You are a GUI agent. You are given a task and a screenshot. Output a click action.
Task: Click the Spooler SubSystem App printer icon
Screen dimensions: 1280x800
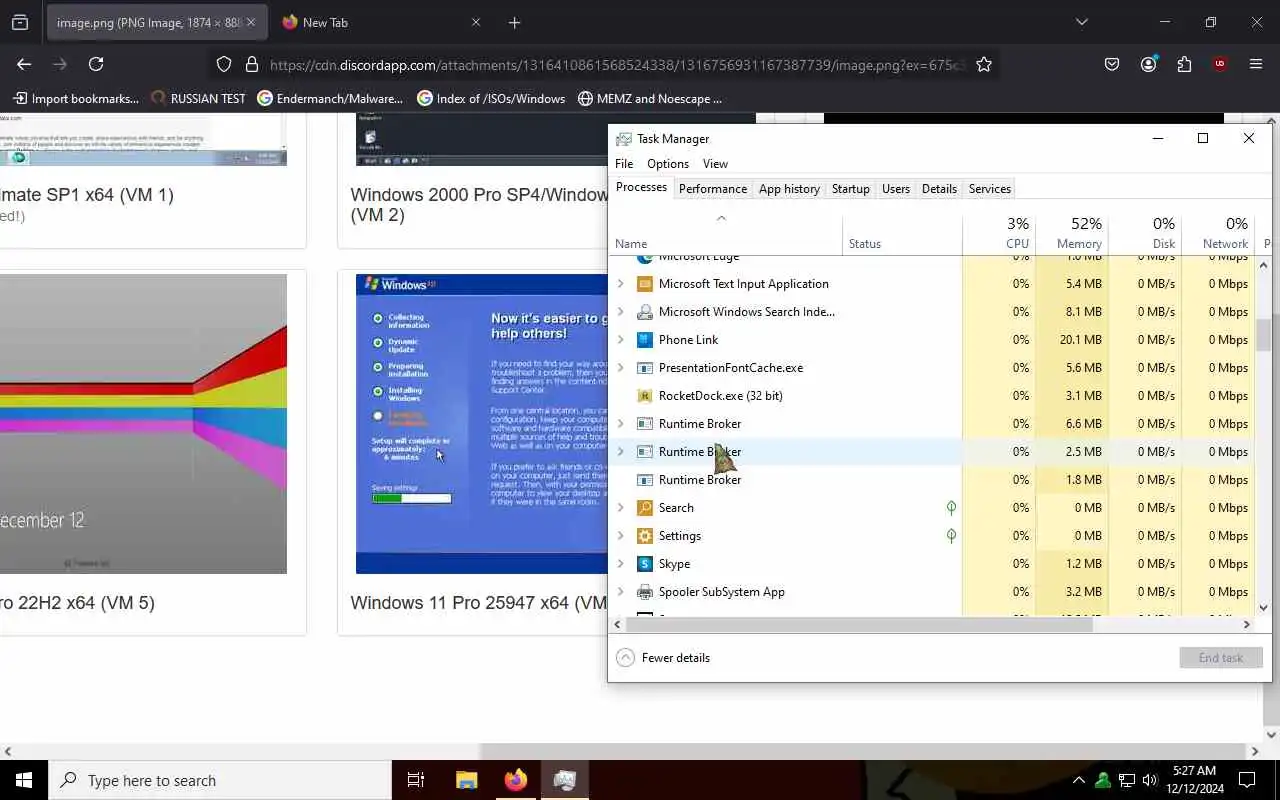[645, 592]
